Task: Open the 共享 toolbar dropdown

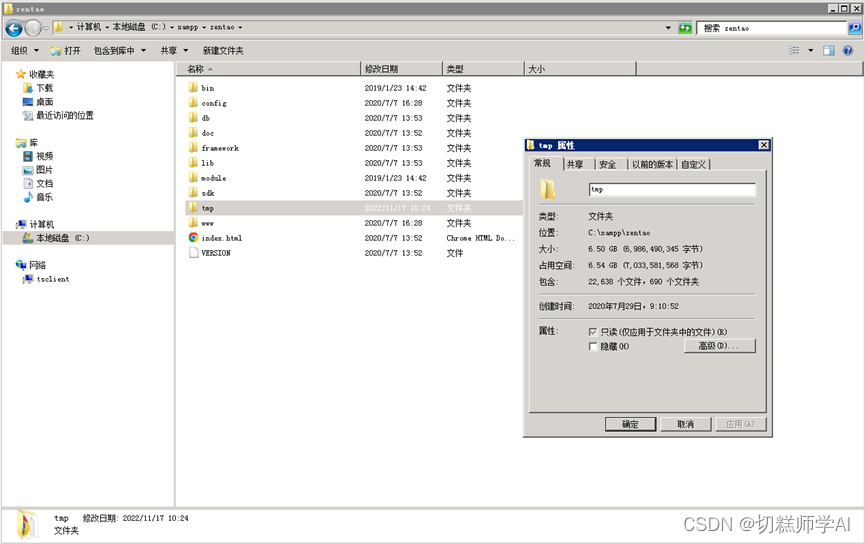Action: [x=174, y=50]
